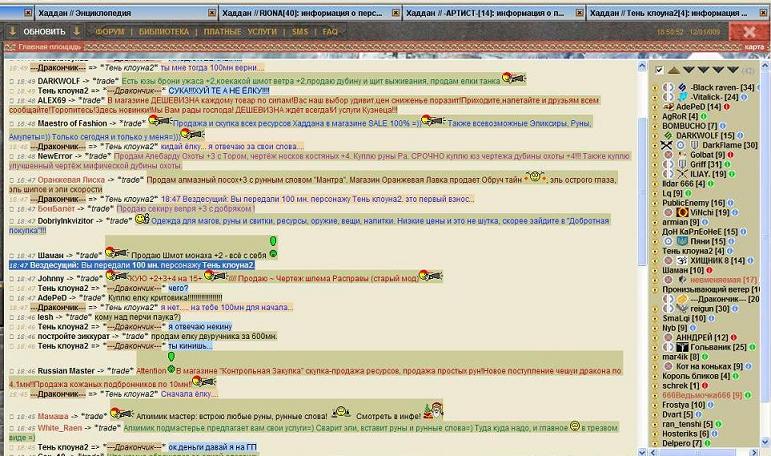The height and width of the screenshot is (456, 771).
Task: Open info icon next to -Vitalick- [24]
Action: [x=744, y=97]
